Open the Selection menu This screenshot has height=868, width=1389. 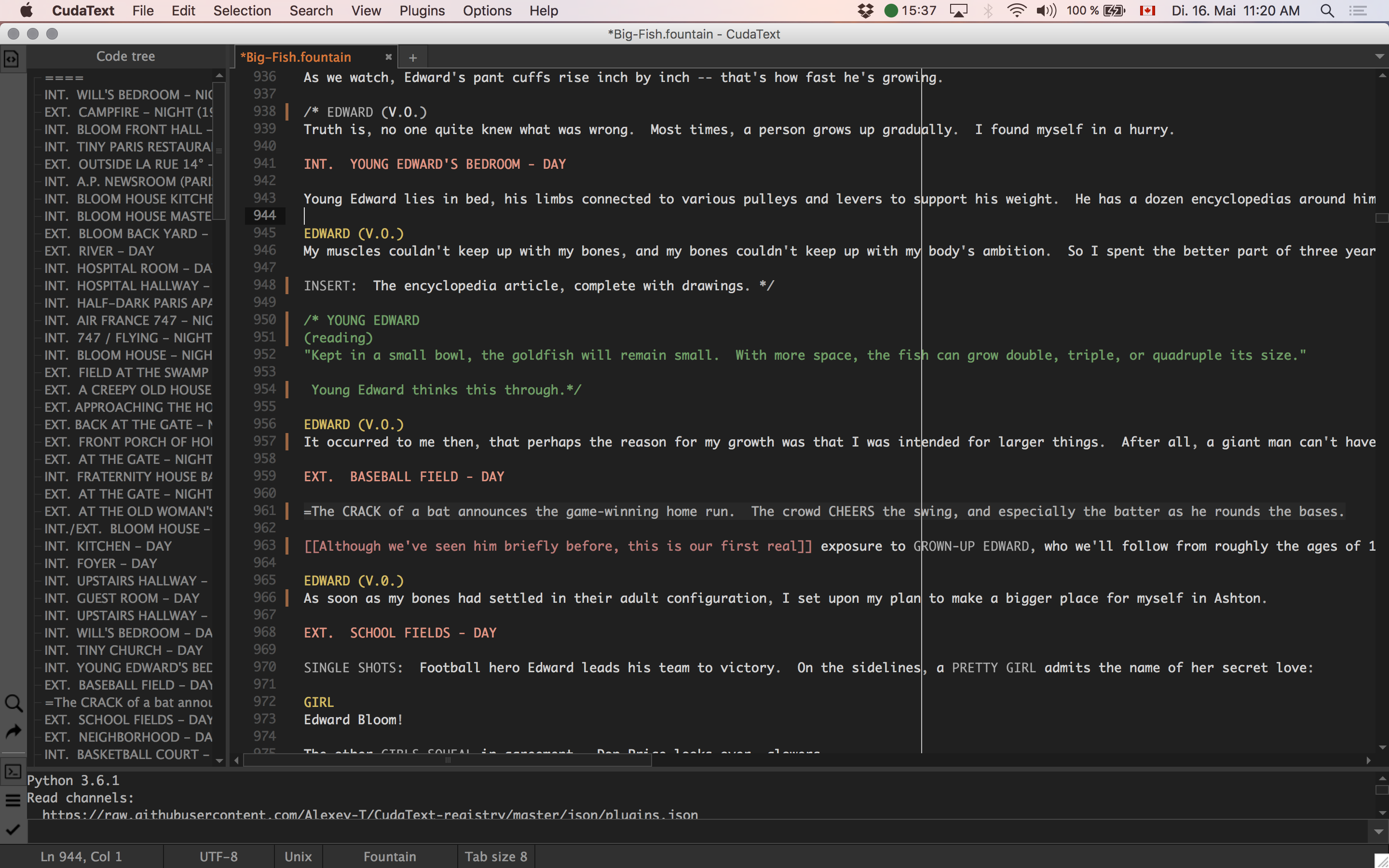[x=242, y=11]
